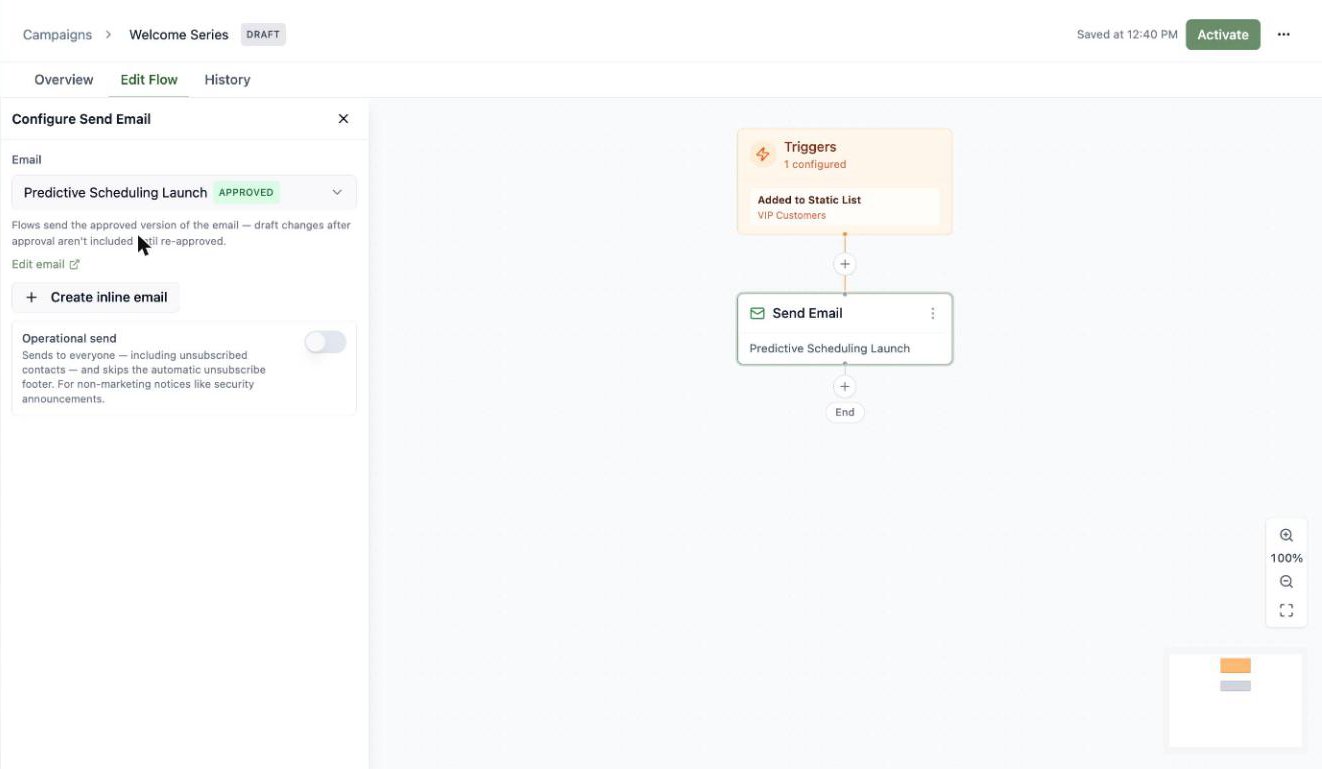Click the Configure Send Email heading
This screenshot has width=1322, height=769.
(x=81, y=119)
